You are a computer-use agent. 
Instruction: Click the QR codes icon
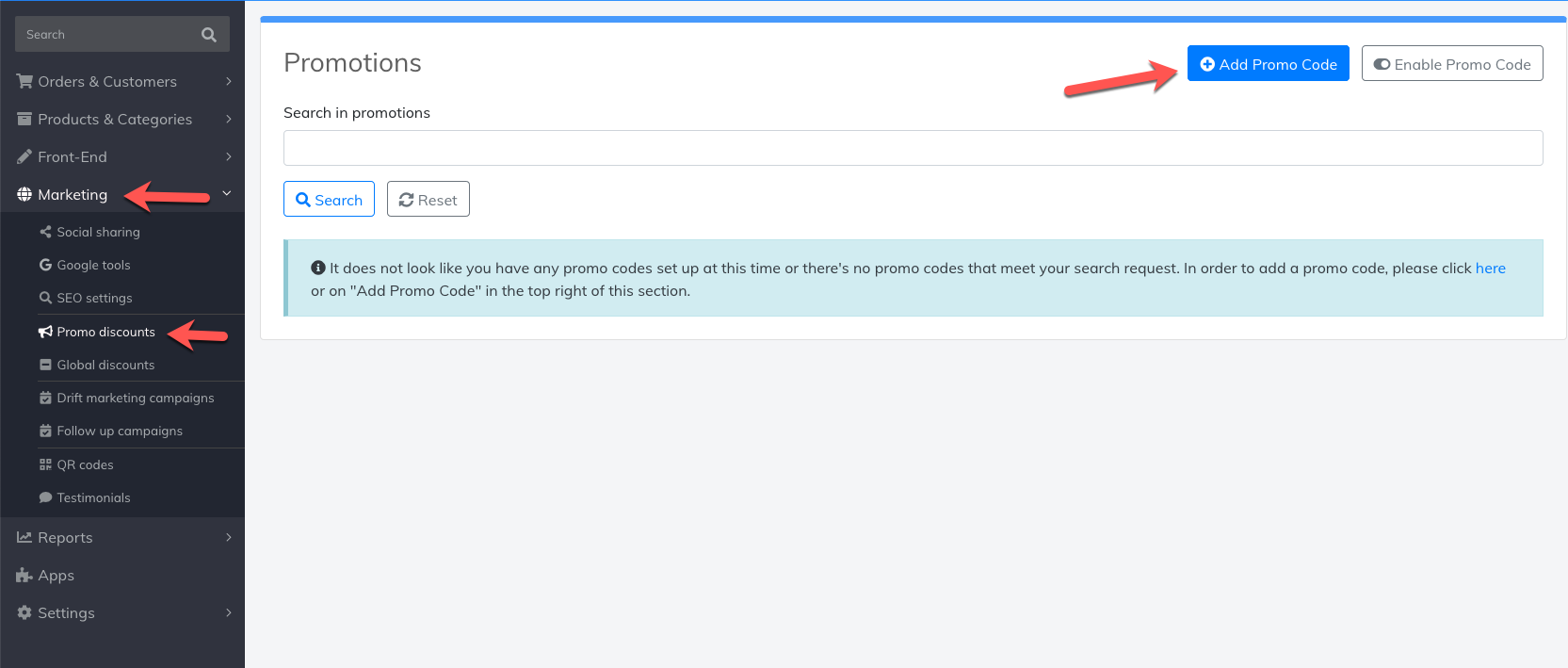click(x=45, y=464)
